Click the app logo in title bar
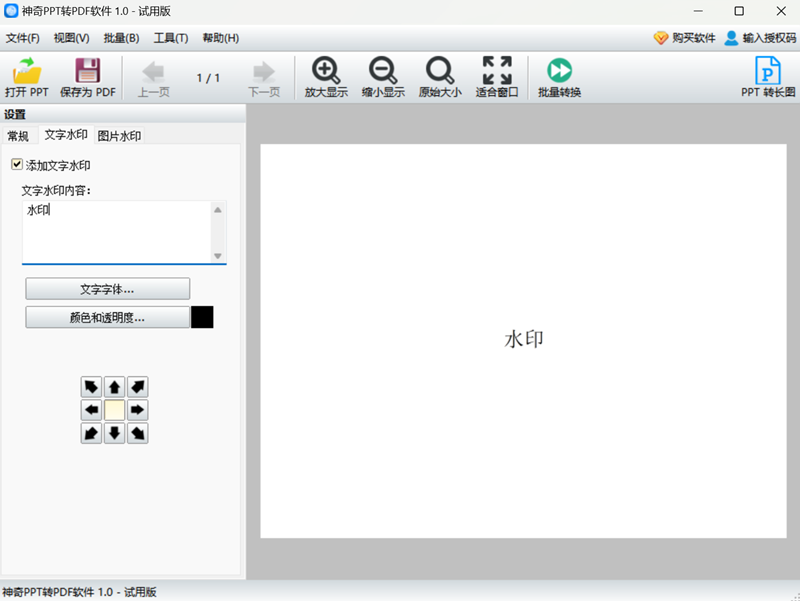 pyautogui.click(x=11, y=11)
